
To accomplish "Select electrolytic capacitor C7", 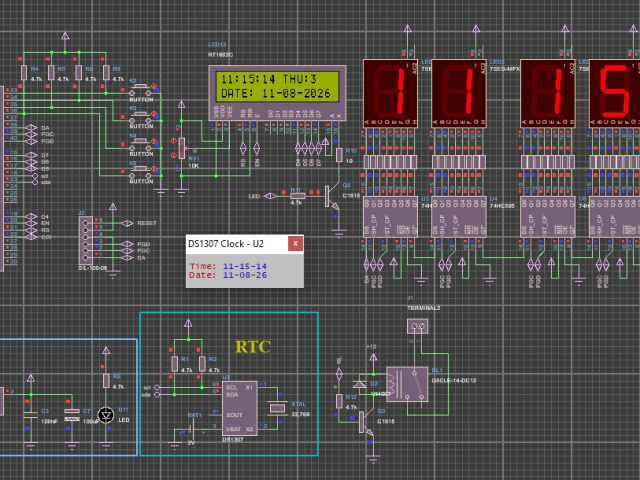I will (72, 415).
